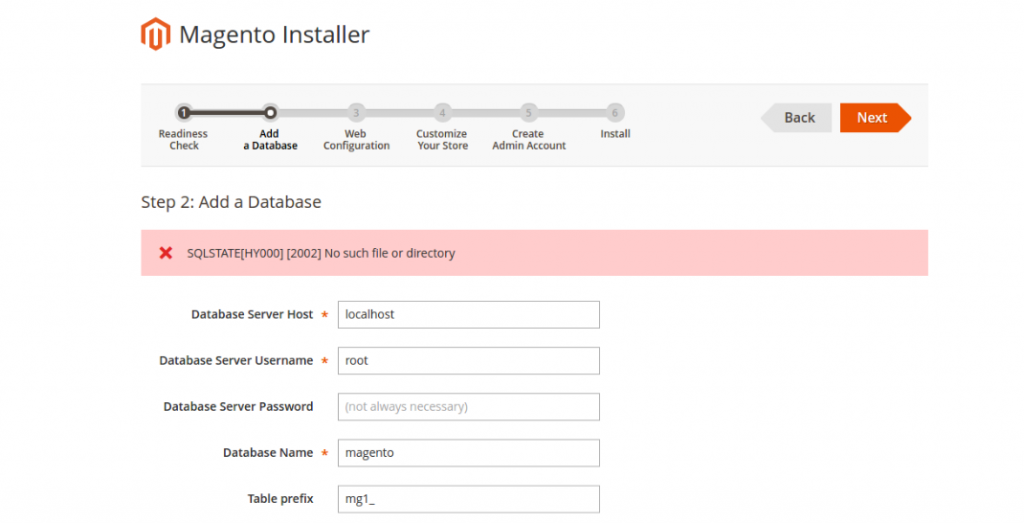Open the Add a Database step label
Screen dimensions: 1024x523
[270, 140]
